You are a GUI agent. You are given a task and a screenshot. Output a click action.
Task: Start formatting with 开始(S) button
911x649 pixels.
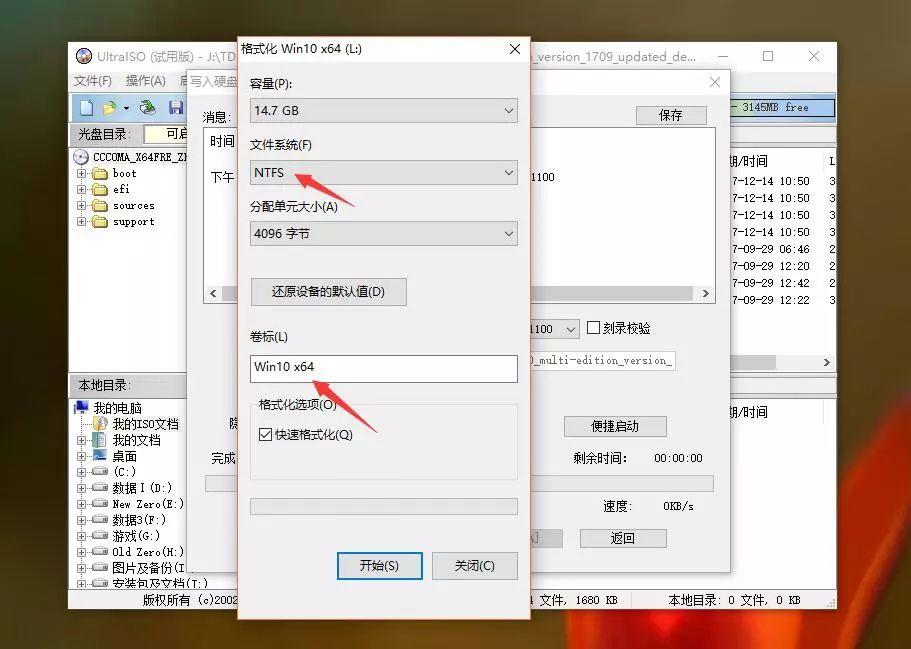[x=379, y=565]
